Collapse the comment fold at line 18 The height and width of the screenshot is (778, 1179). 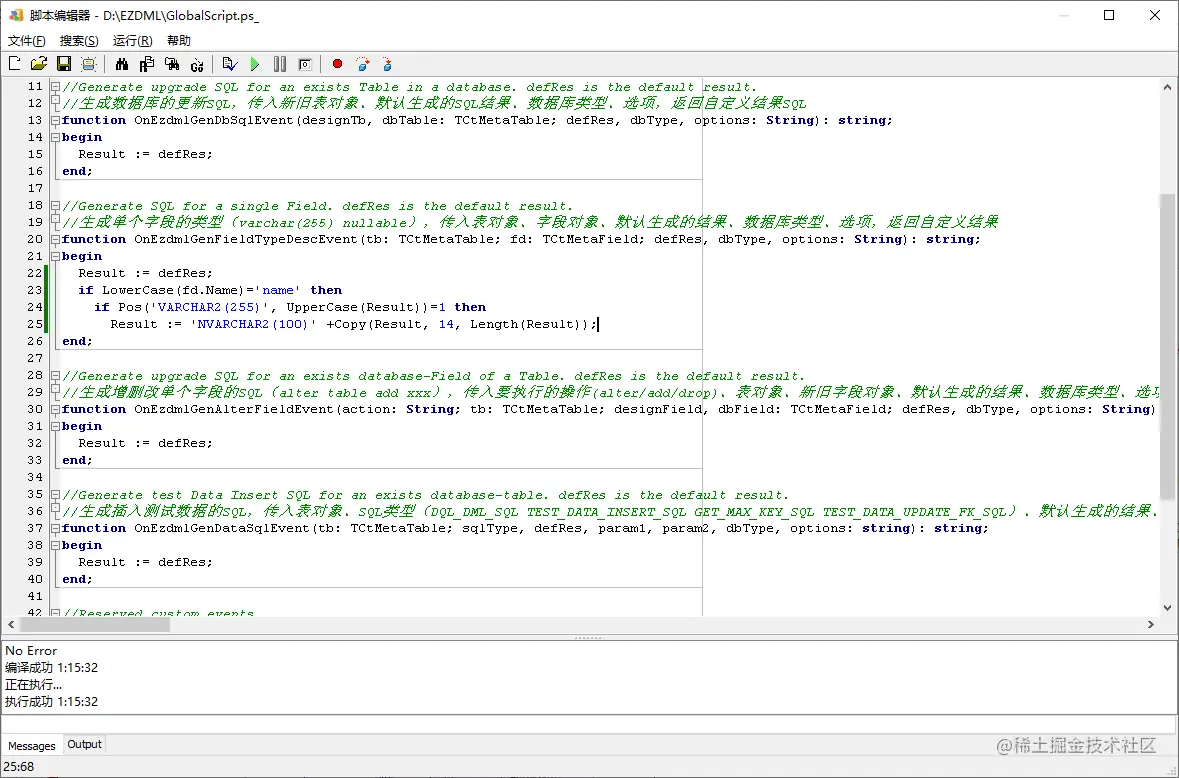pos(55,205)
